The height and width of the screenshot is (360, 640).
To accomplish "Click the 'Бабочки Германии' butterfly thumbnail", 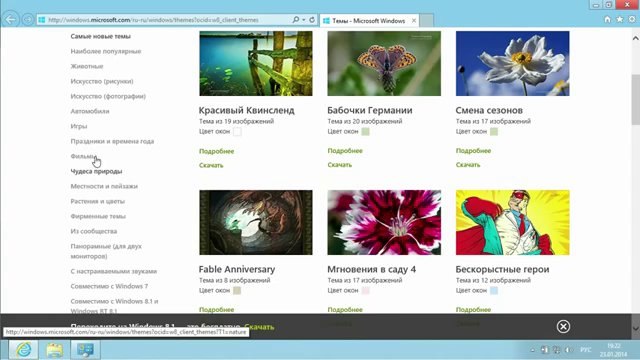I will (x=384, y=63).
